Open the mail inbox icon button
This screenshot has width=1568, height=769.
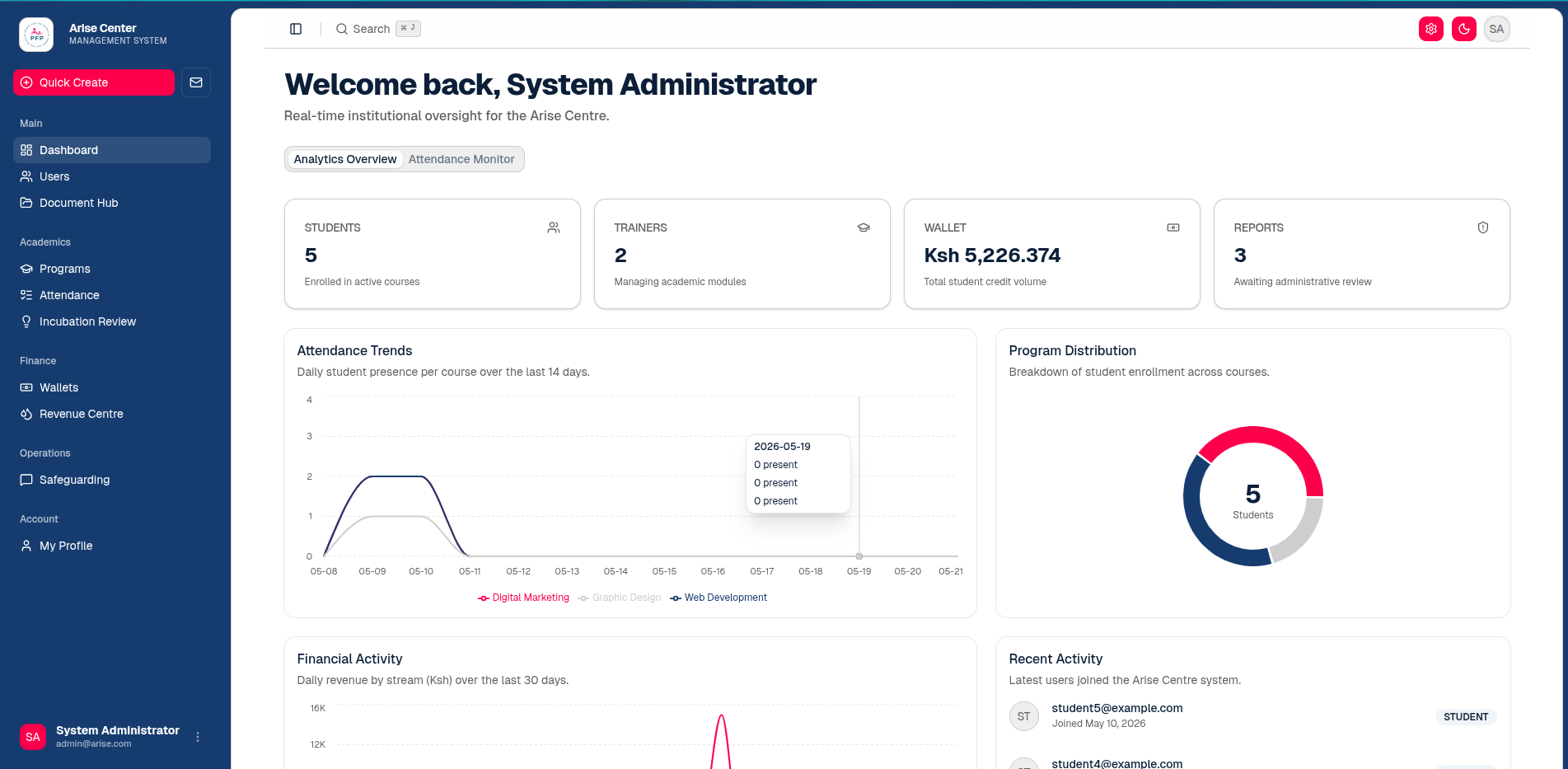(x=196, y=82)
